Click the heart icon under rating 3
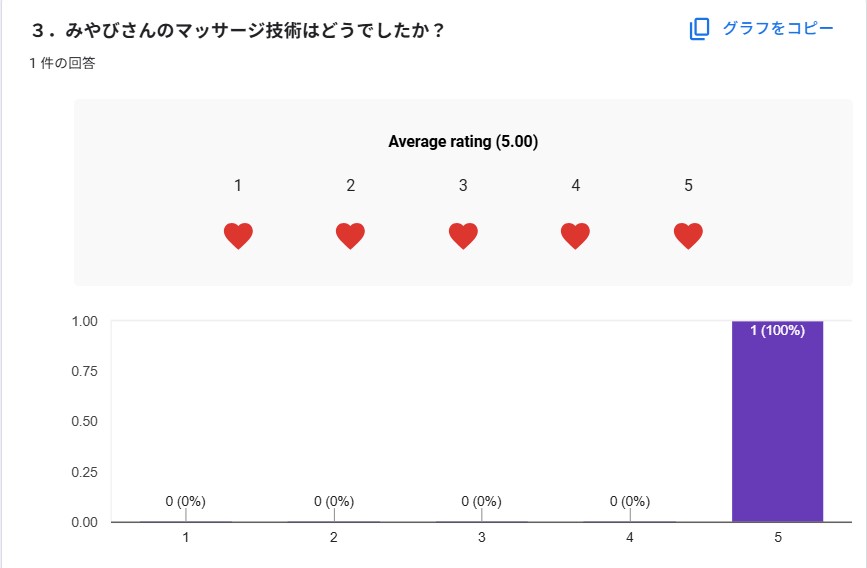The width and height of the screenshot is (867, 568). [x=463, y=236]
